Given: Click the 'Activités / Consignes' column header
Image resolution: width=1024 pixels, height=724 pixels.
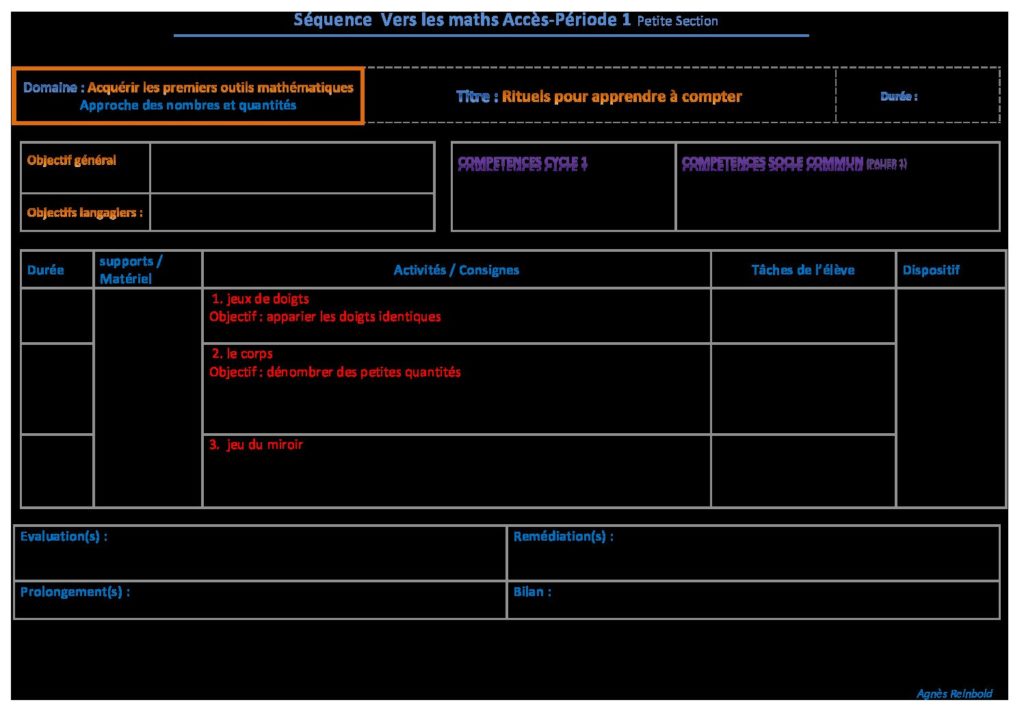Looking at the screenshot, I should (x=456, y=270).
